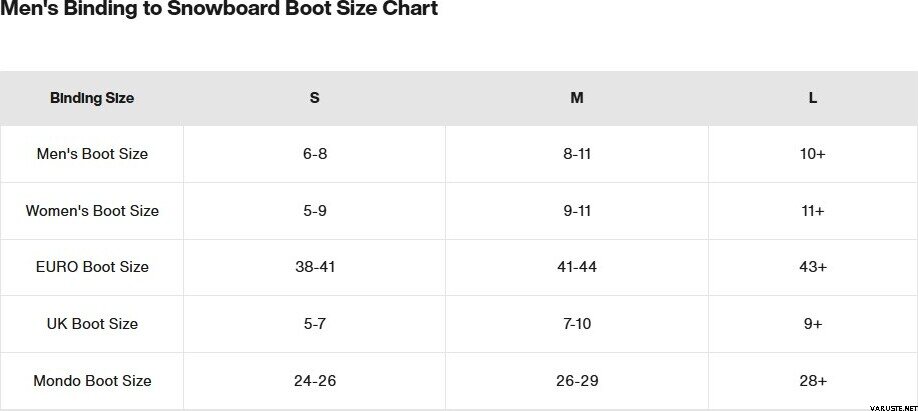
Task: Click the "EURO Boot Size" row label
Action: coord(92,267)
